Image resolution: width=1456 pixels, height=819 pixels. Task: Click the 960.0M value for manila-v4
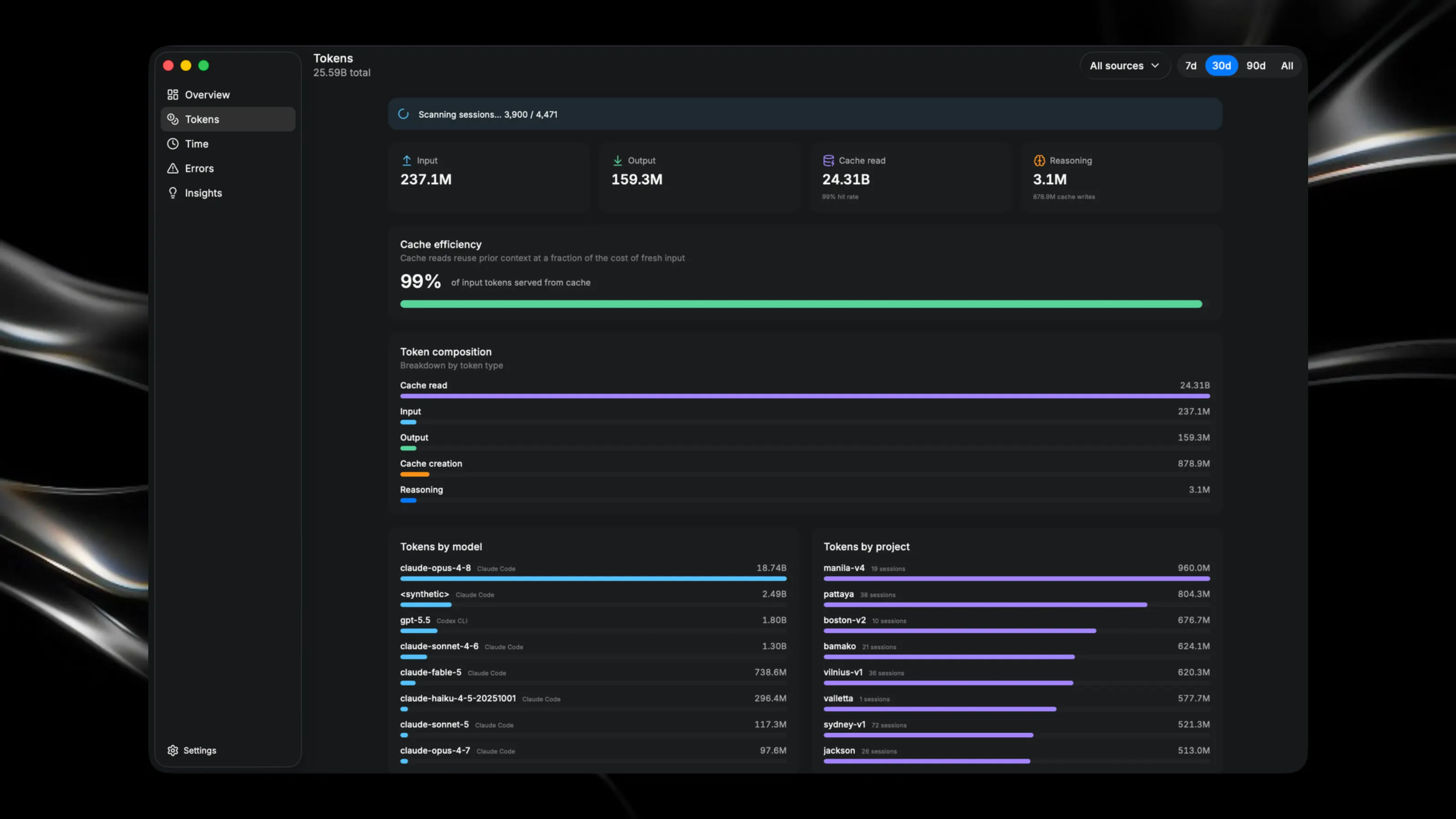[1193, 567]
